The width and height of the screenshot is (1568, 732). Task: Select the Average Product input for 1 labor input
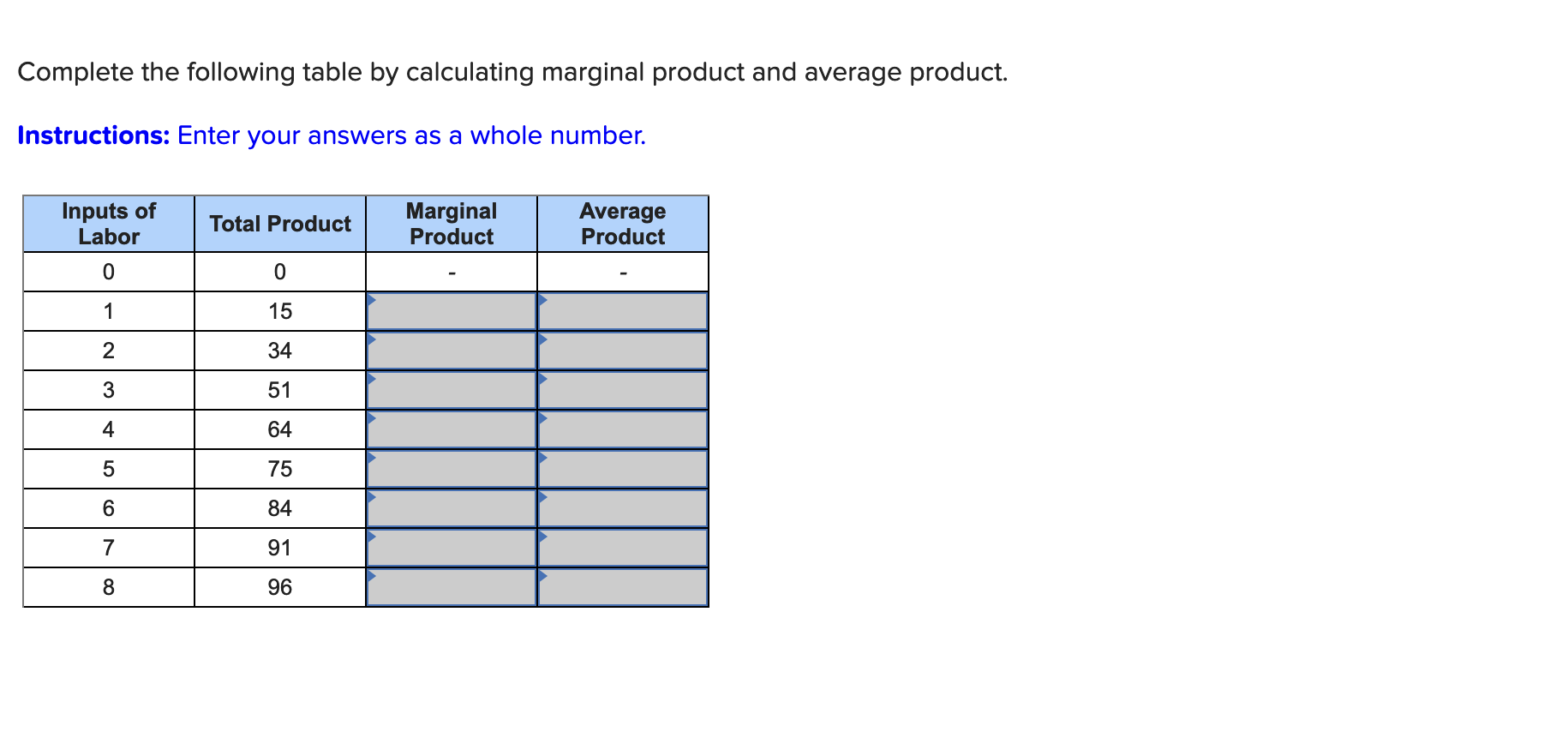[622, 311]
